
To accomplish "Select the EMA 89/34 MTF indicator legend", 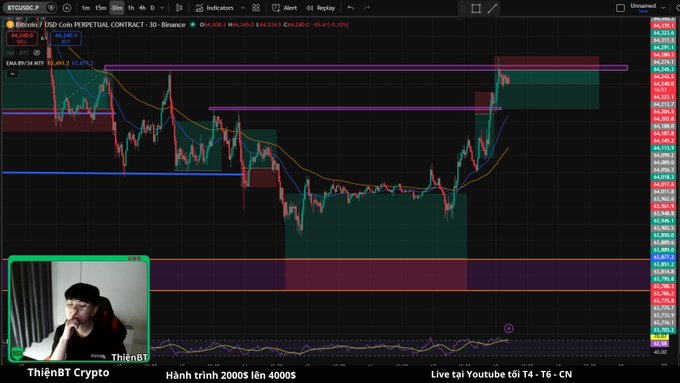I will tap(25, 63).
